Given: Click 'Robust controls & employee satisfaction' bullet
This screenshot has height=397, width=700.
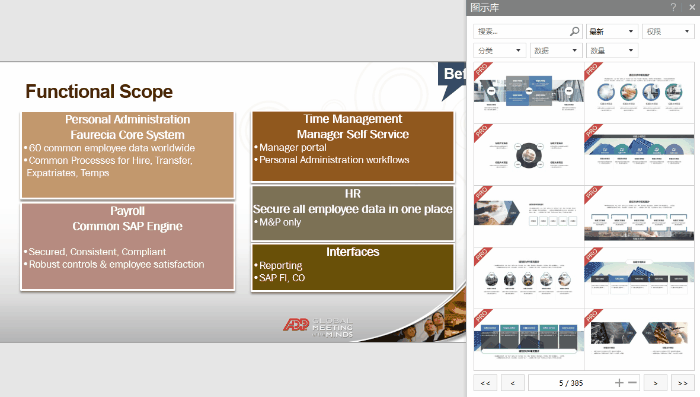Looking at the screenshot, I should pyautogui.click(x=117, y=264).
